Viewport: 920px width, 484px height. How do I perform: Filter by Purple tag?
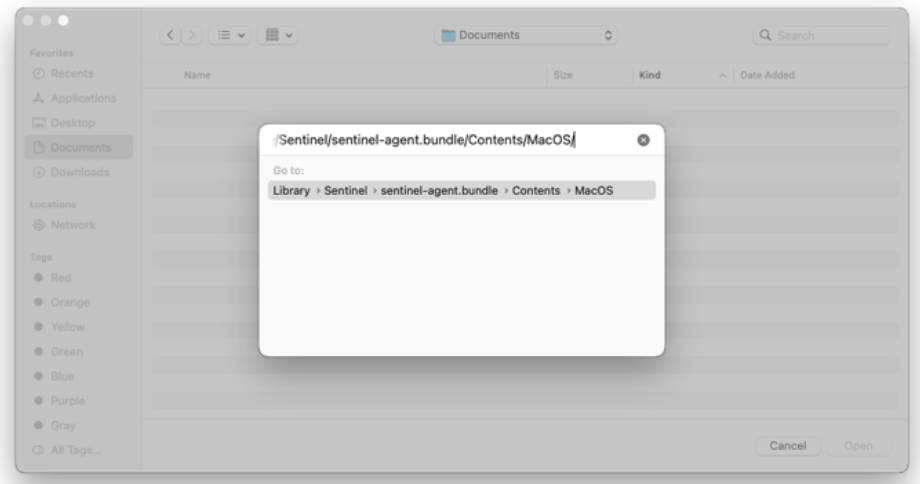tap(79, 401)
